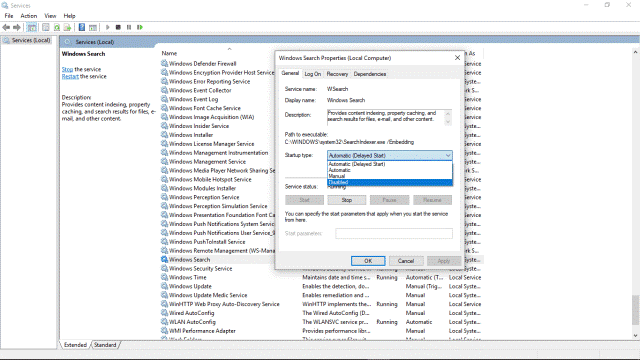Open the blue Help toolbar icon

(82, 27)
